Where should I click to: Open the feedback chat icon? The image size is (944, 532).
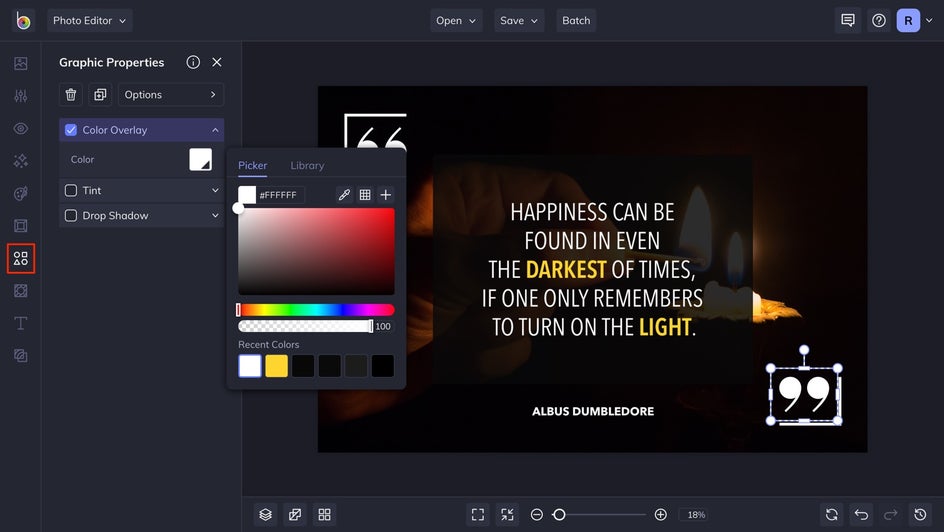click(x=848, y=20)
